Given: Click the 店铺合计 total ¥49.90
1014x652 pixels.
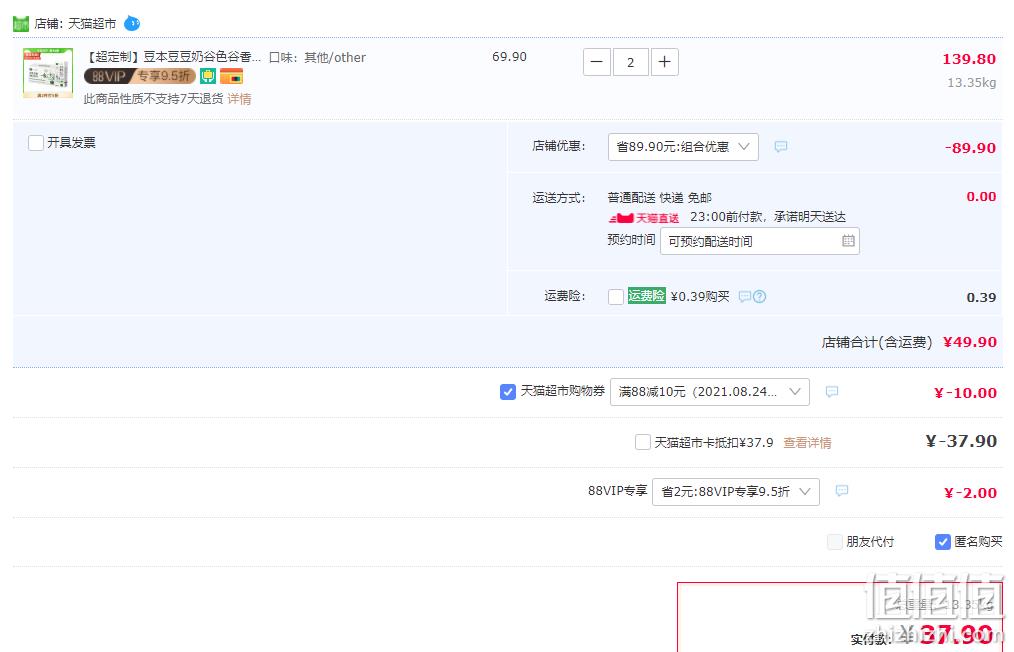Looking at the screenshot, I should [x=969, y=342].
